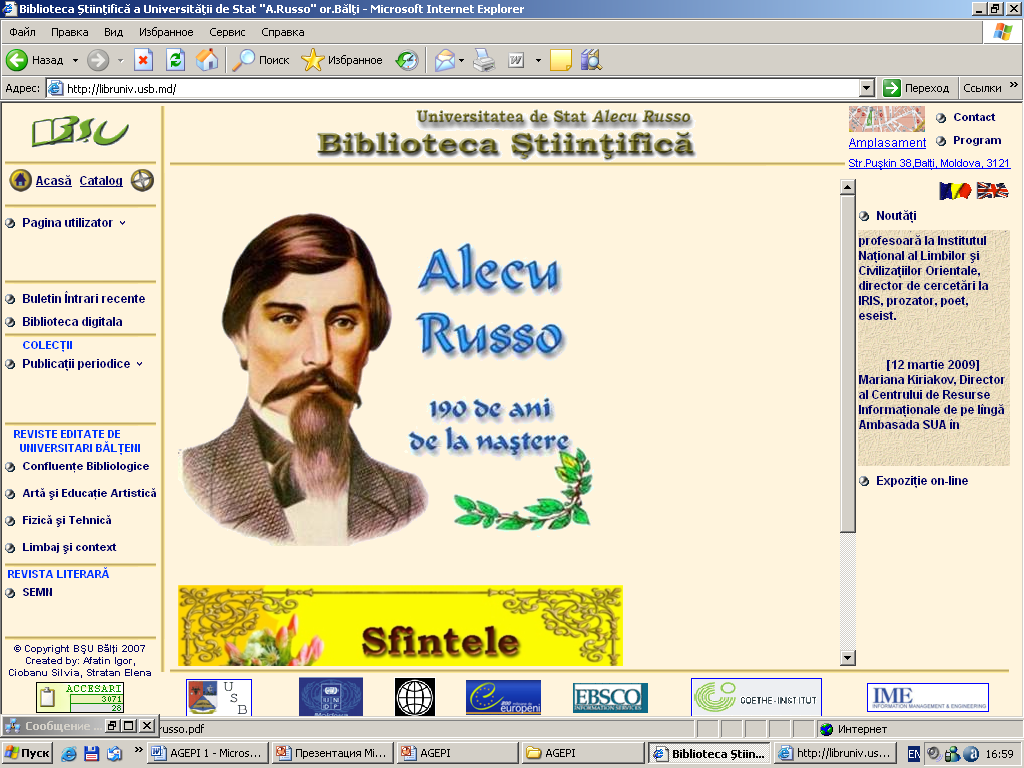The width and height of the screenshot is (1024, 768).
Task: Open the address bar URL dropdown
Action: click(x=867, y=88)
